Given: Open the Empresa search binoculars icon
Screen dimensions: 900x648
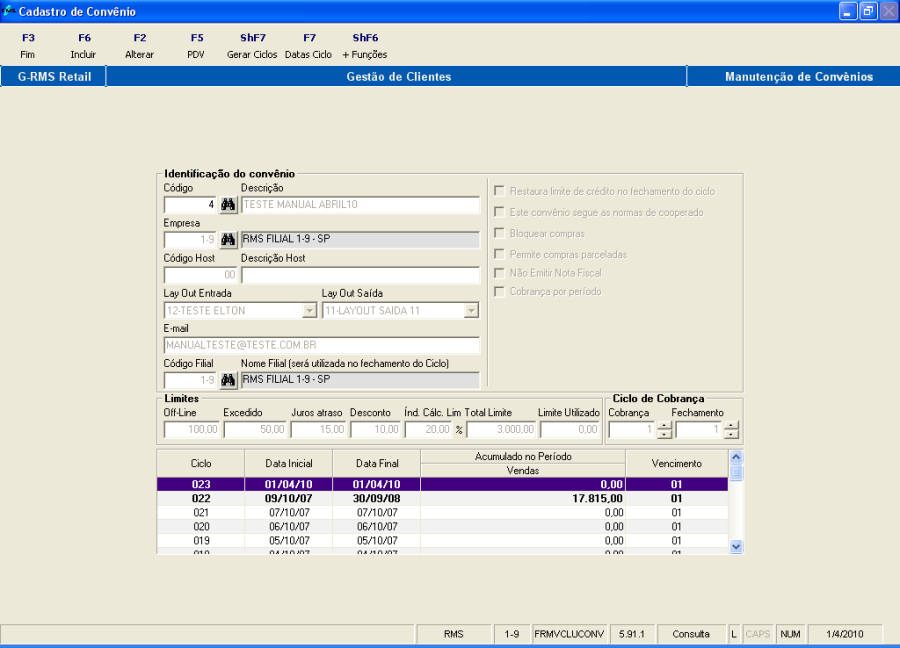Looking at the screenshot, I should click(x=228, y=239).
